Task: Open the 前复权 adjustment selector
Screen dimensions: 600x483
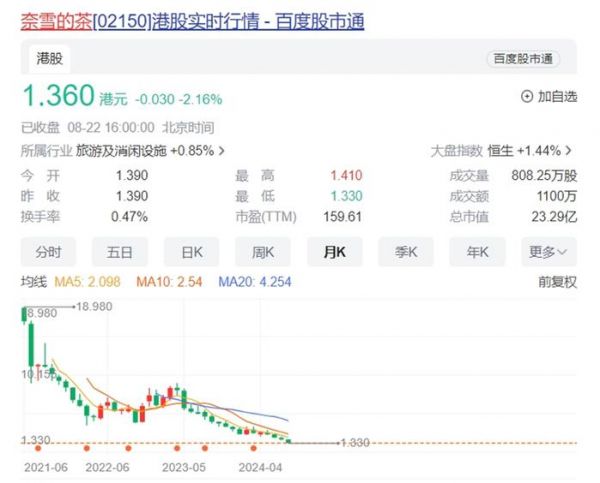Action: (557, 282)
